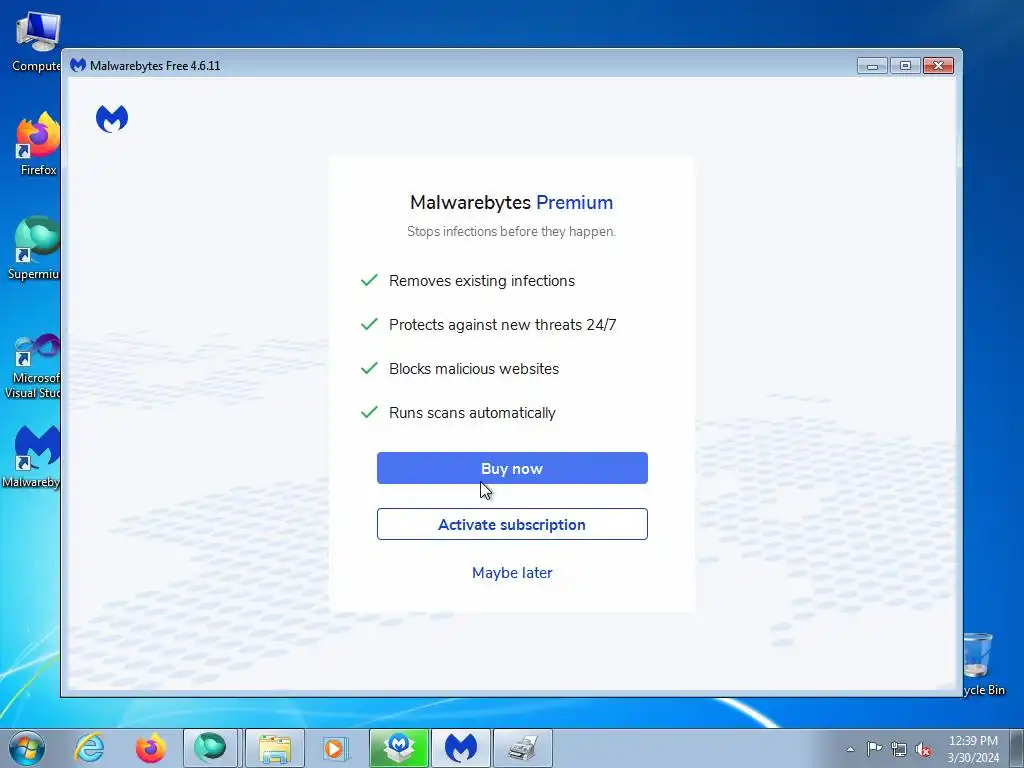
Task: Click "Removes existing infections" feature text
Action: pos(482,281)
